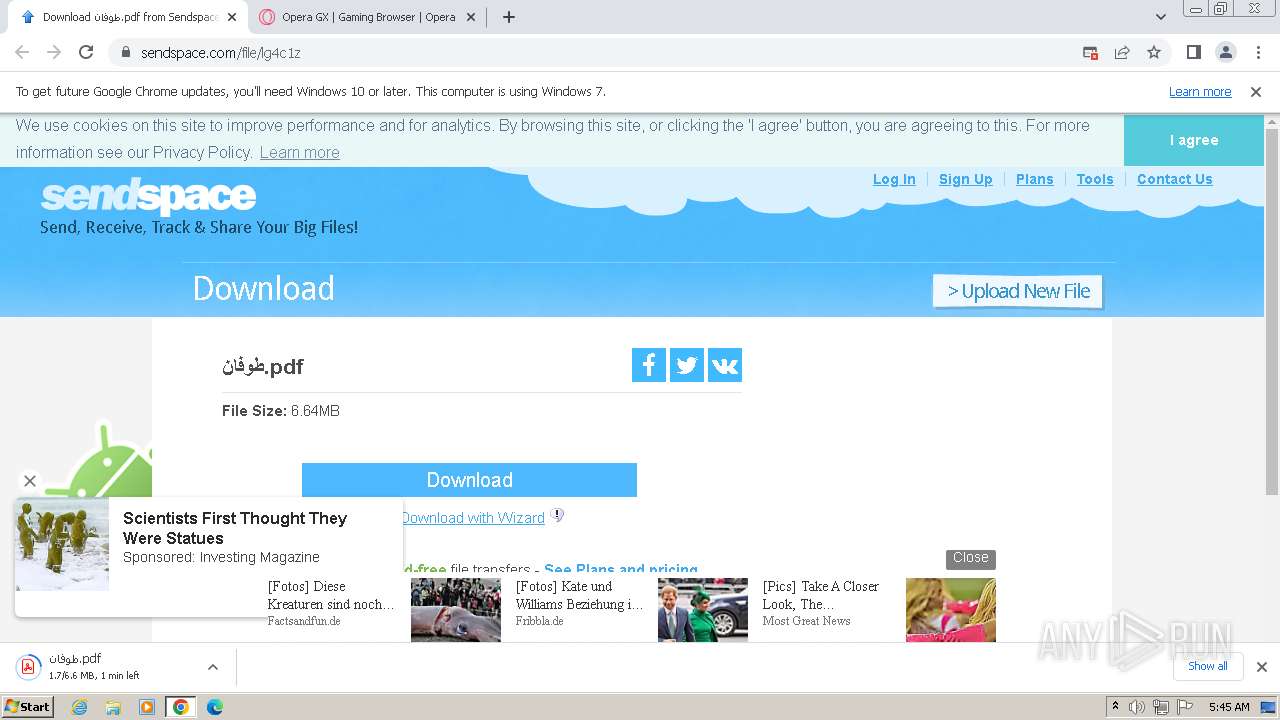Viewport: 1280px width, 720px height.
Task: Open a new tab with plus button
Action: tap(509, 17)
